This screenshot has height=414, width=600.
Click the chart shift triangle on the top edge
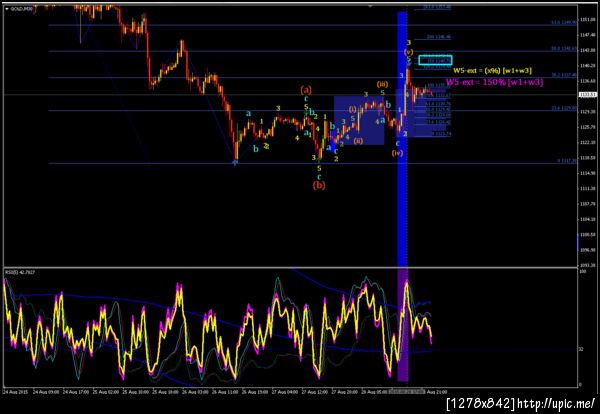(370, 6)
